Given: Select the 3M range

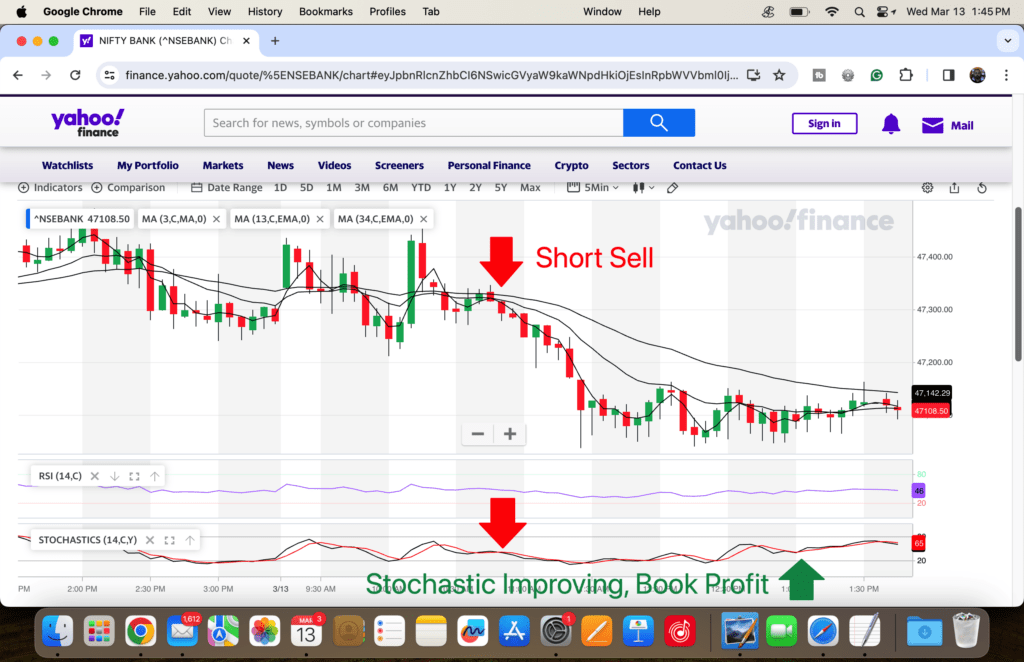Looking at the screenshot, I should tap(362, 187).
